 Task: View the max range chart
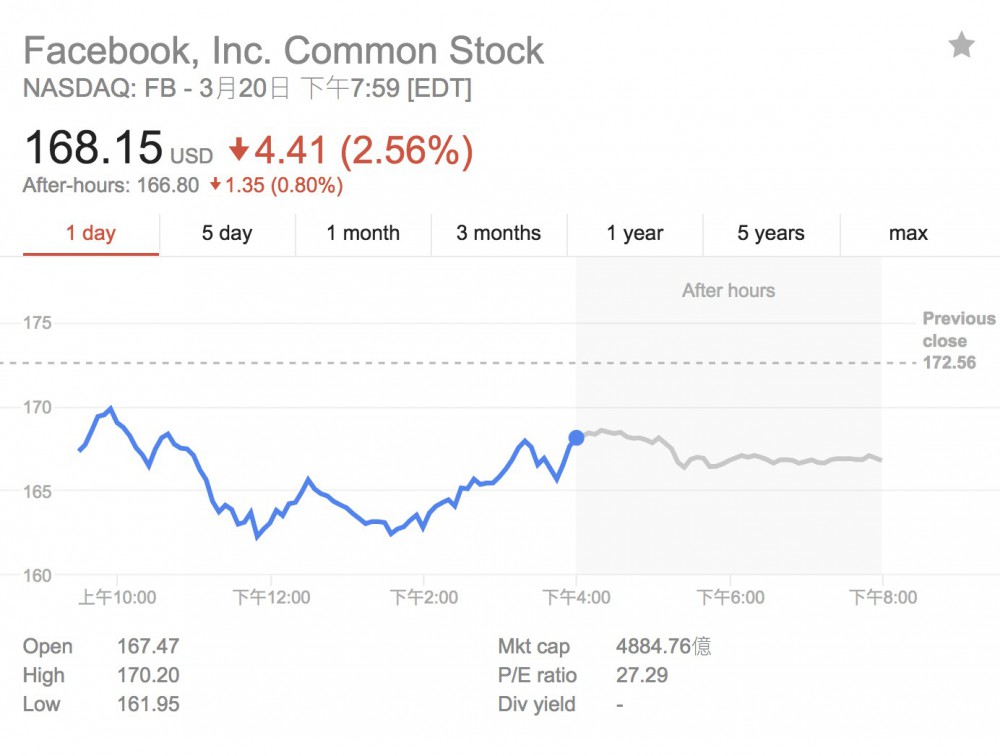pyautogui.click(x=908, y=233)
